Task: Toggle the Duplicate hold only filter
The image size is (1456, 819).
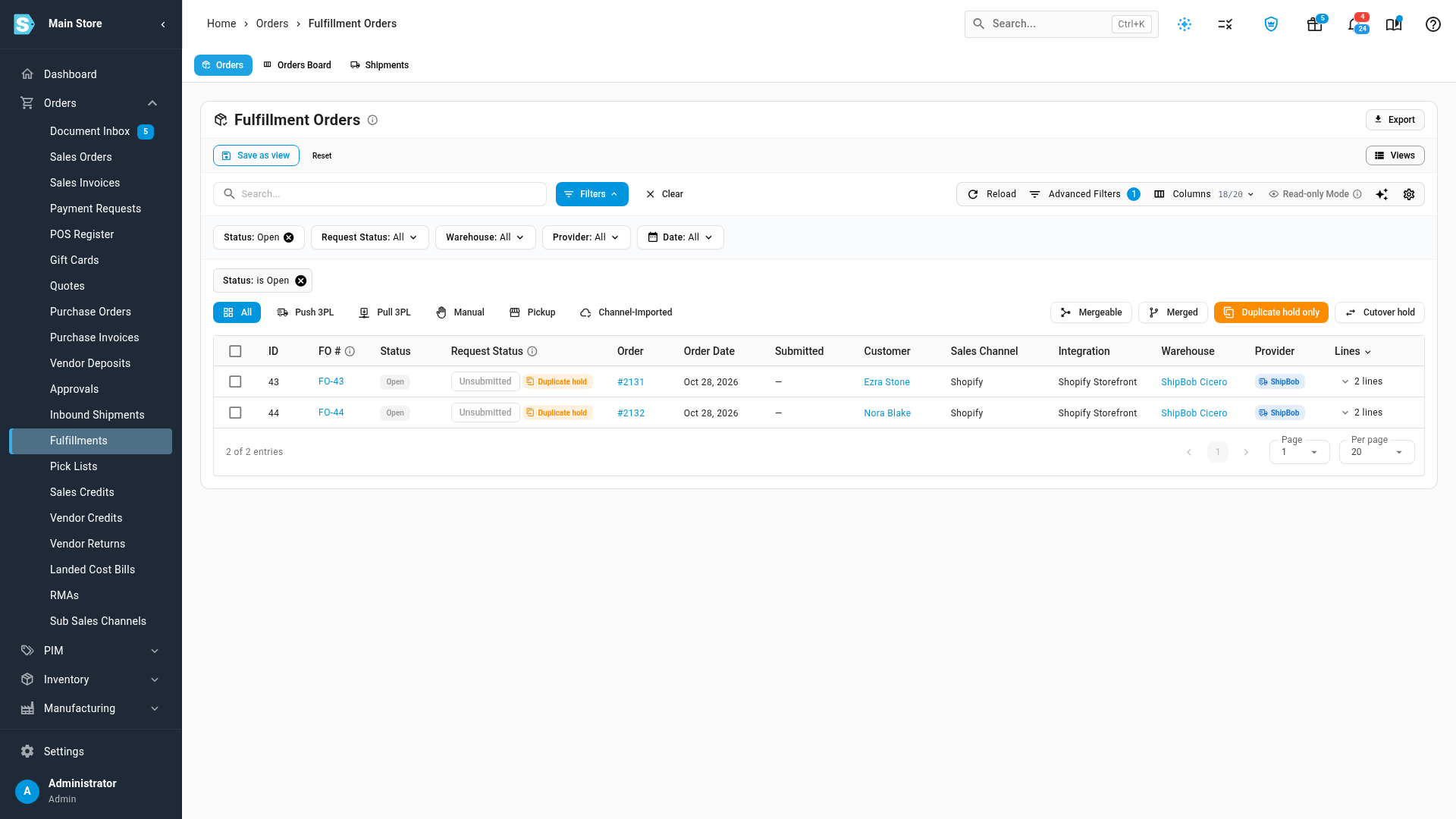Action: coord(1271,312)
